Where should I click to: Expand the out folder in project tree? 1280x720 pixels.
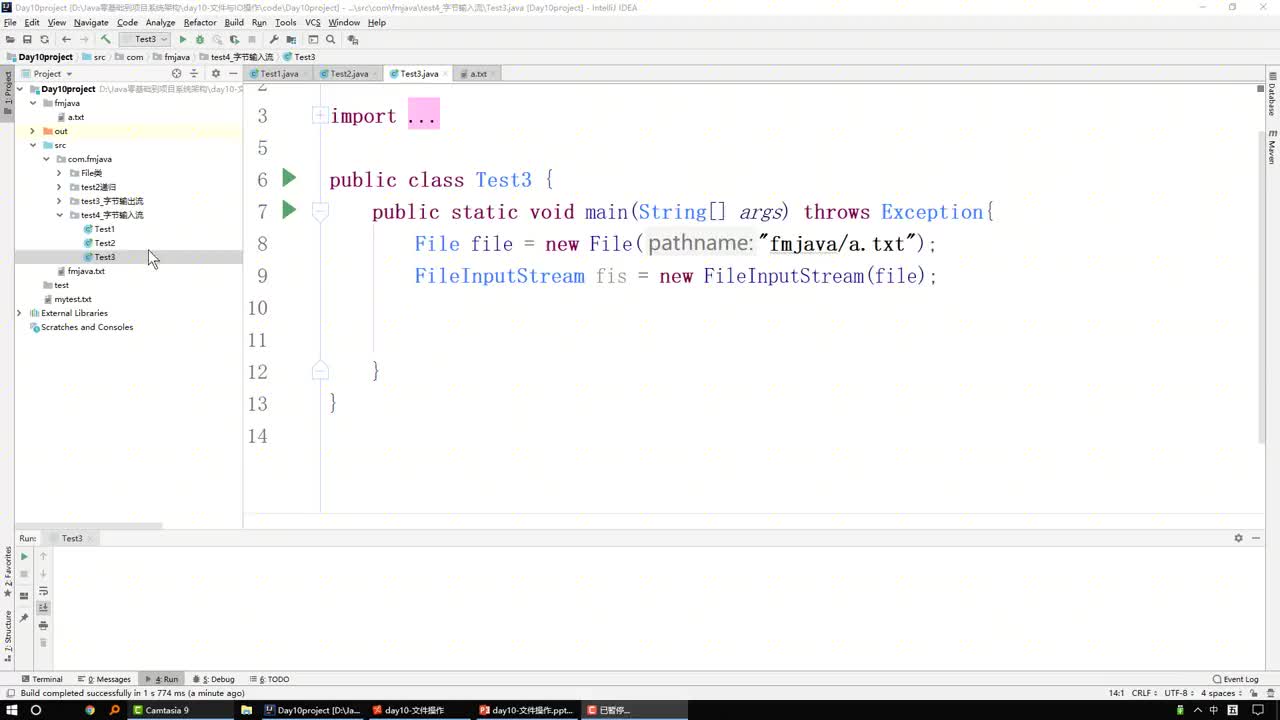[32, 131]
